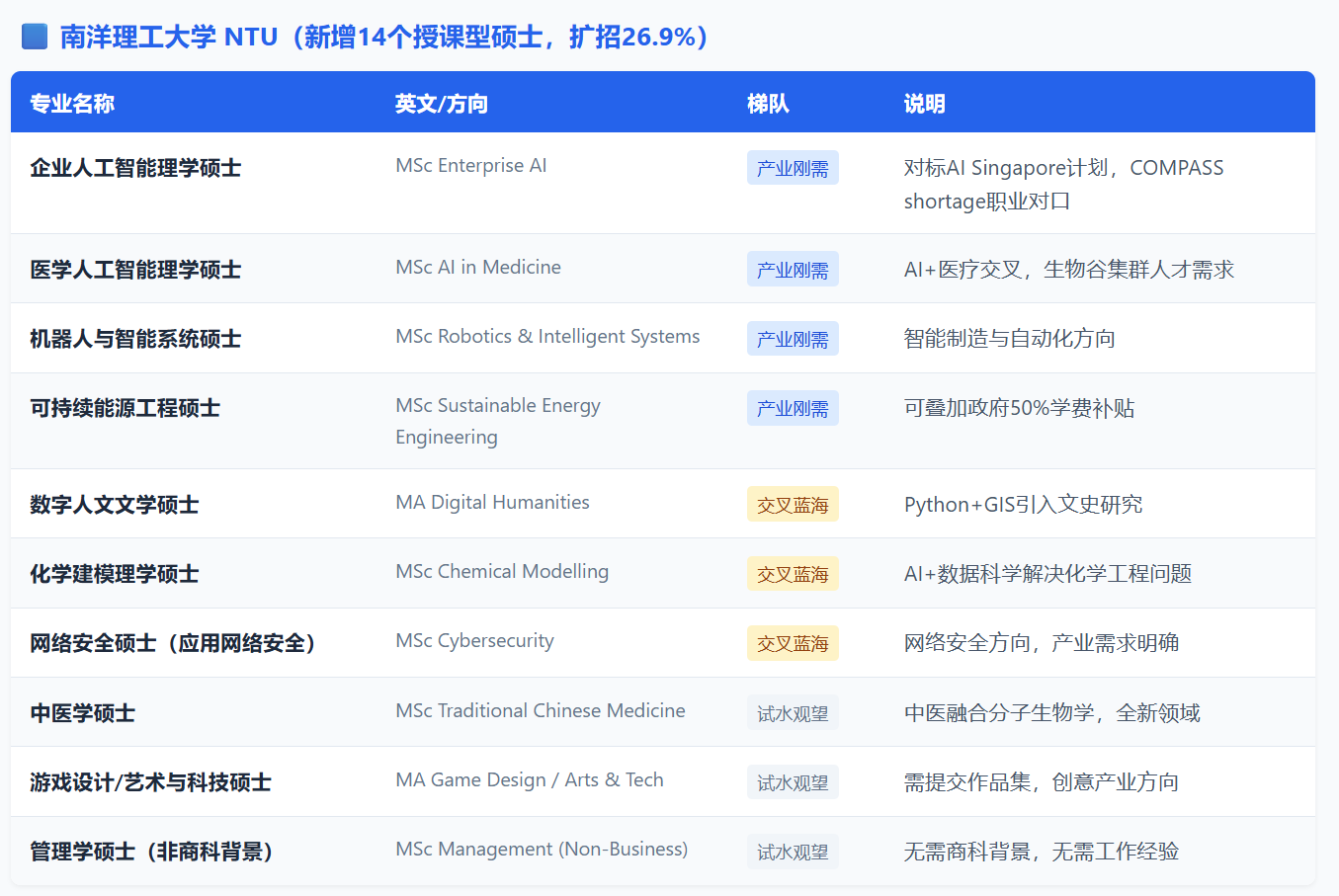Click the 试水观望 tag in the 中医学 row
This screenshot has width=1339, height=896.
tap(793, 713)
